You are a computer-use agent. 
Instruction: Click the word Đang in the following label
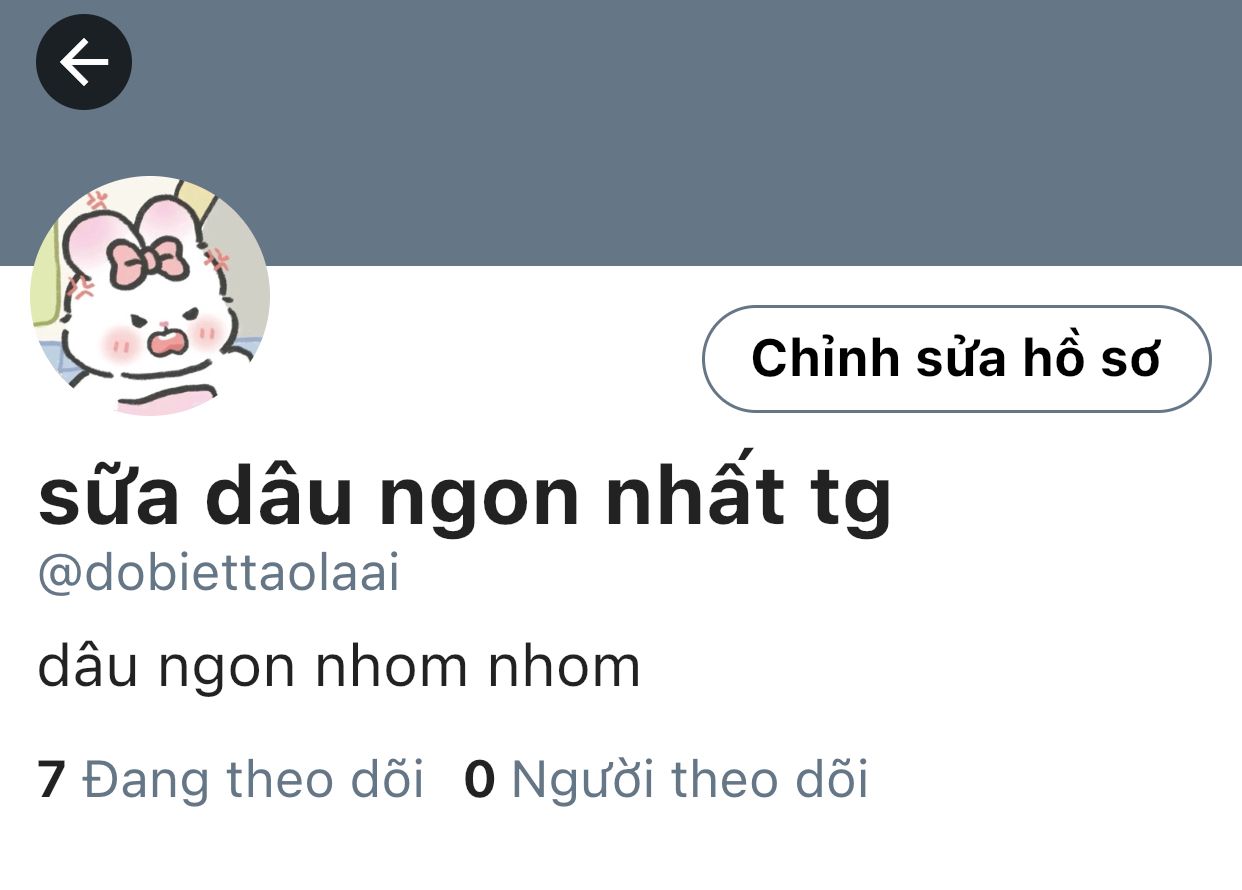point(146,780)
